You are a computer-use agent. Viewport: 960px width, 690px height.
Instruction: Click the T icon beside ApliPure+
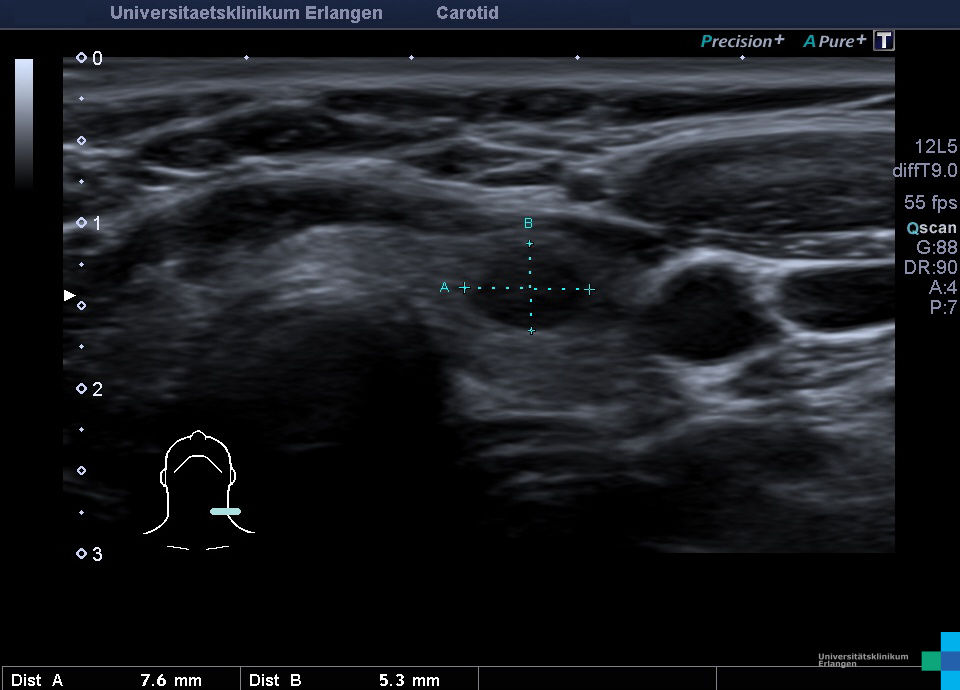tap(884, 41)
